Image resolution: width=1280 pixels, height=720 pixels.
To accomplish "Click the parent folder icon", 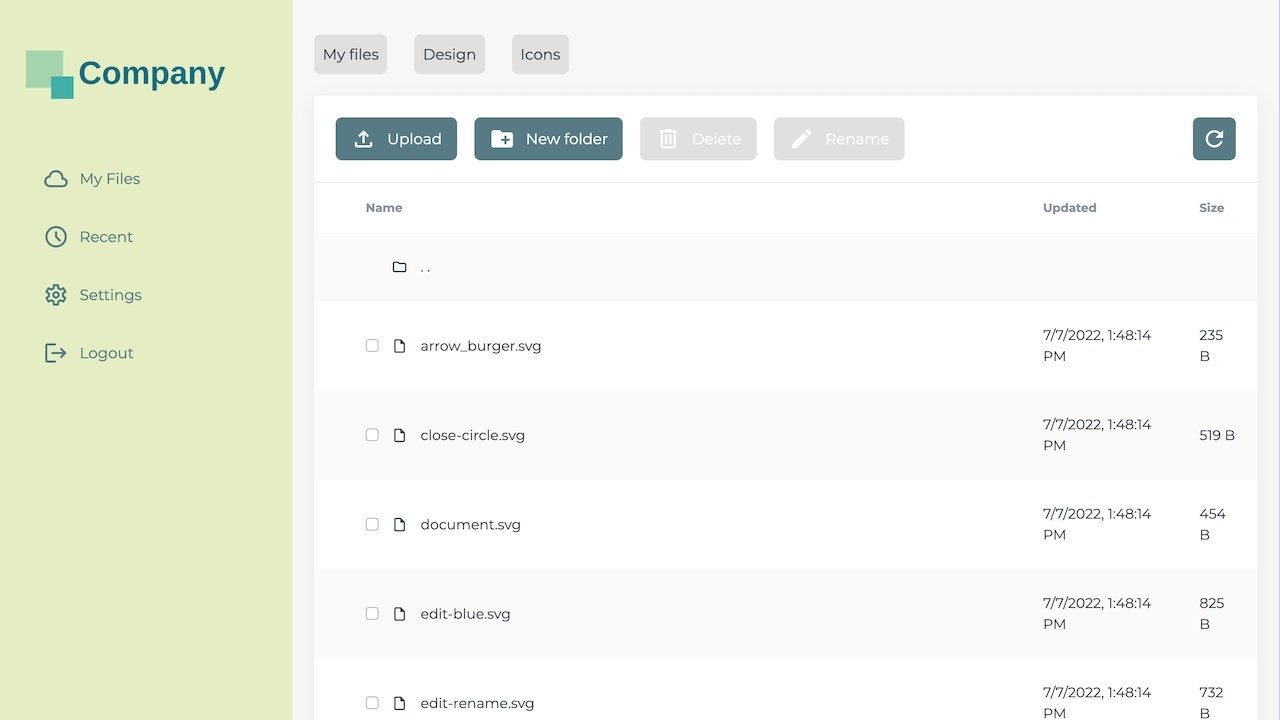I will (x=400, y=267).
